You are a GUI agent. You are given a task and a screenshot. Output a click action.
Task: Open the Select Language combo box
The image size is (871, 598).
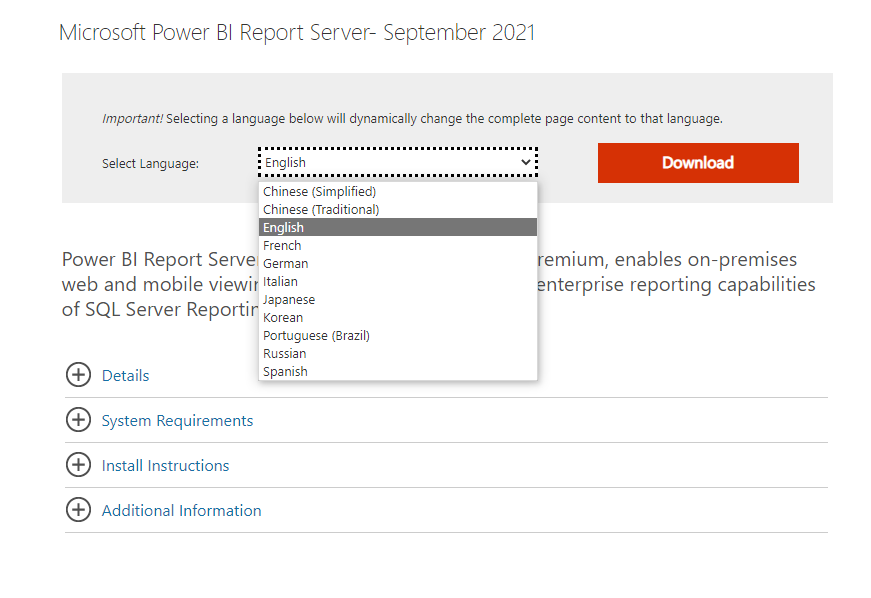click(x=398, y=162)
